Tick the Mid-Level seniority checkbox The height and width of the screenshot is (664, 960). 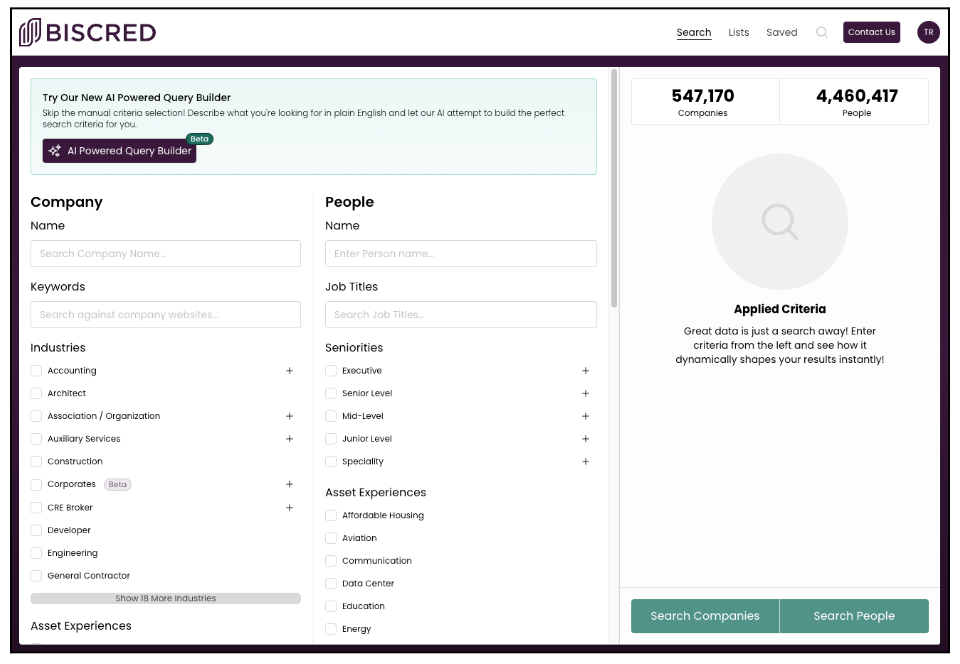pos(331,416)
